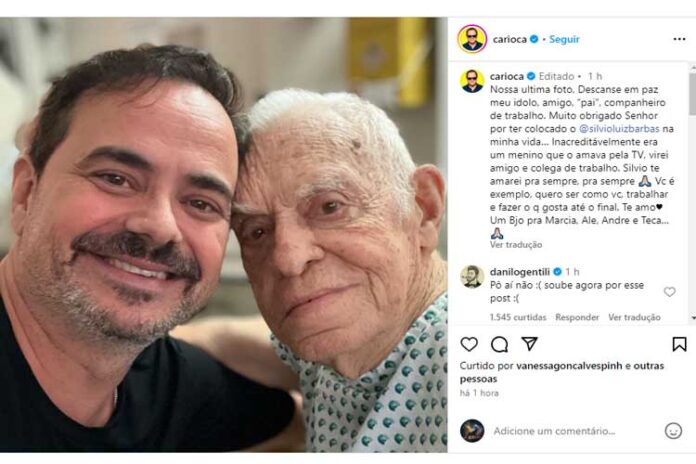Click carioca avatar beside caption

[472, 81]
